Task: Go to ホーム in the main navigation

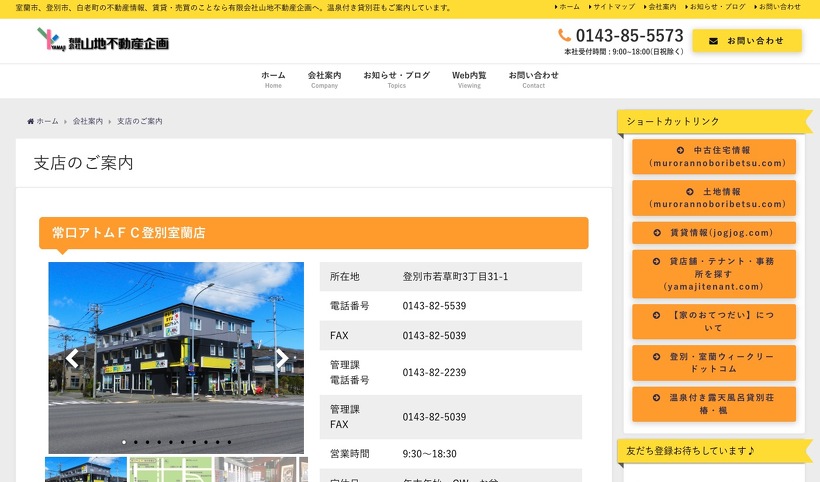Action: [273, 79]
